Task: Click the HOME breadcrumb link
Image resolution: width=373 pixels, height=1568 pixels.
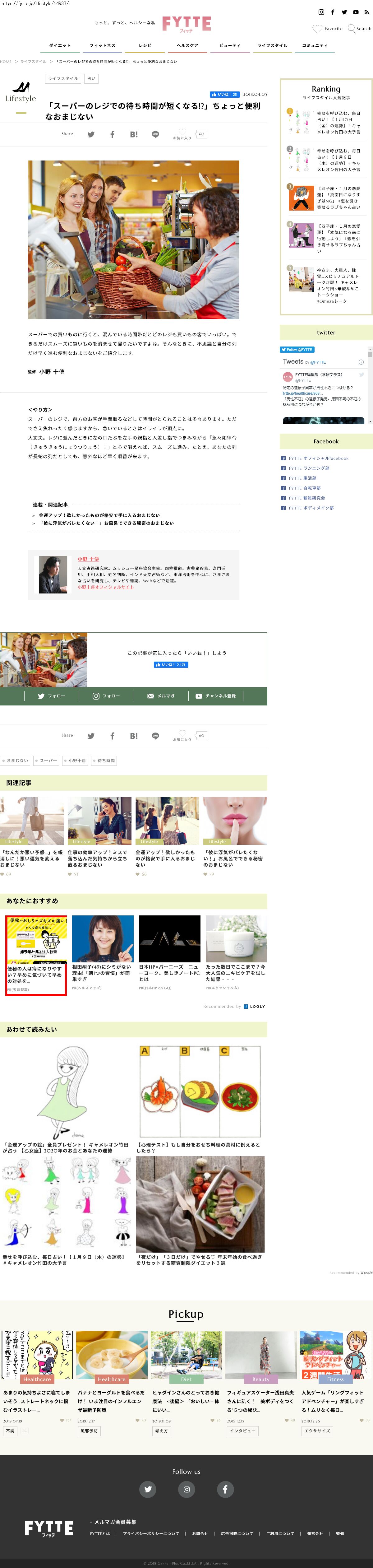Action: coord(6,62)
